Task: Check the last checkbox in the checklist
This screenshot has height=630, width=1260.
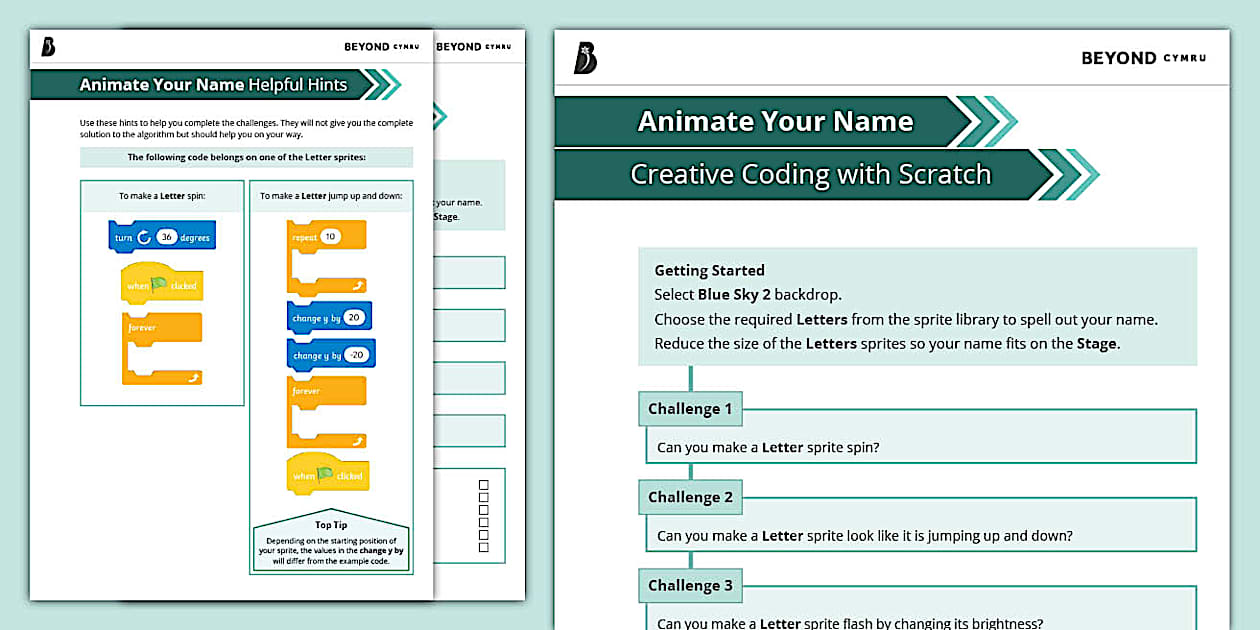Action: point(483,546)
